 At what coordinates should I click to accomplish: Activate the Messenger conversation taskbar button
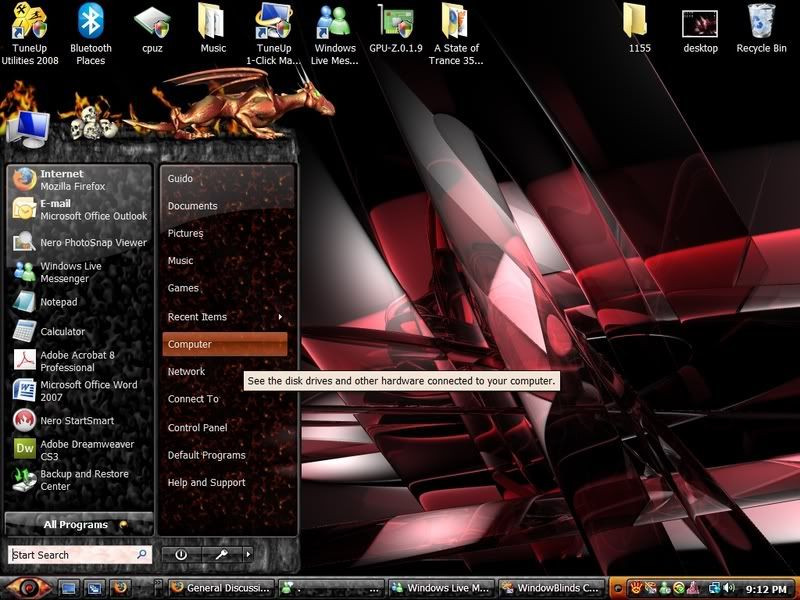coord(332,588)
